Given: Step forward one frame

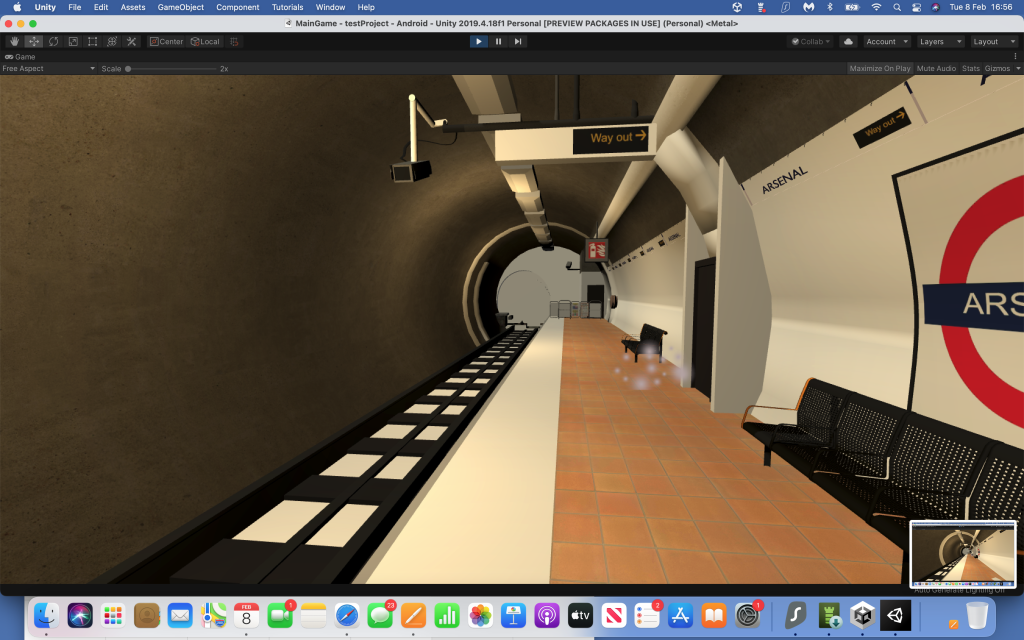Looking at the screenshot, I should pyautogui.click(x=518, y=41).
